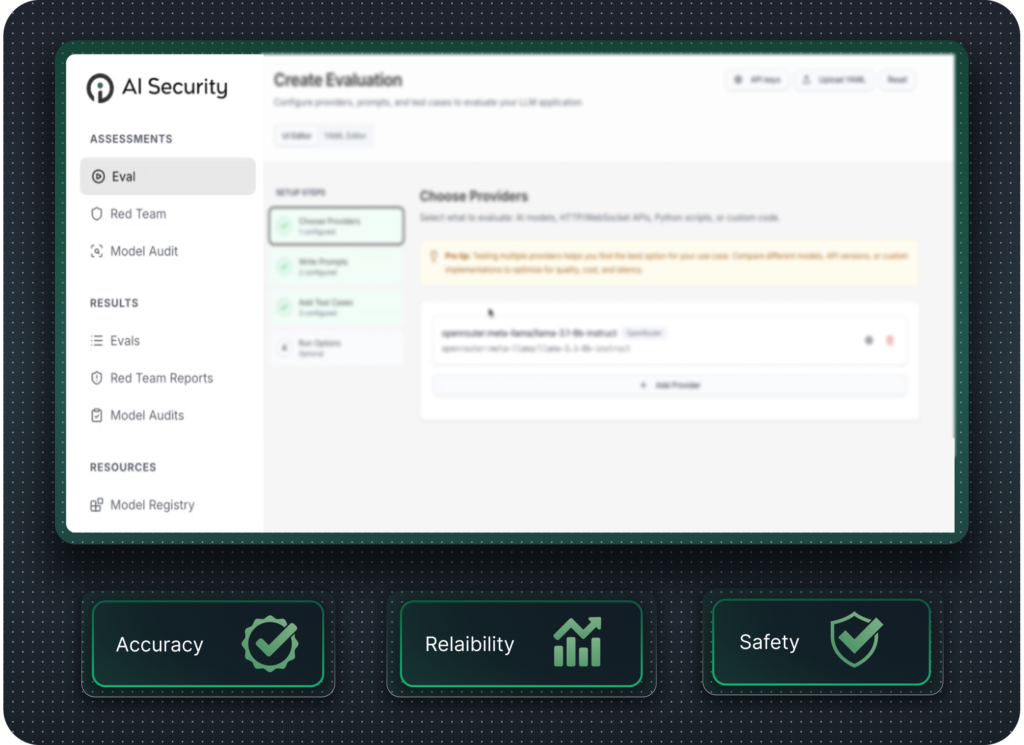Image resolution: width=1024 pixels, height=745 pixels.
Task: Click the Model Audits clipboard icon
Action: pos(97,416)
